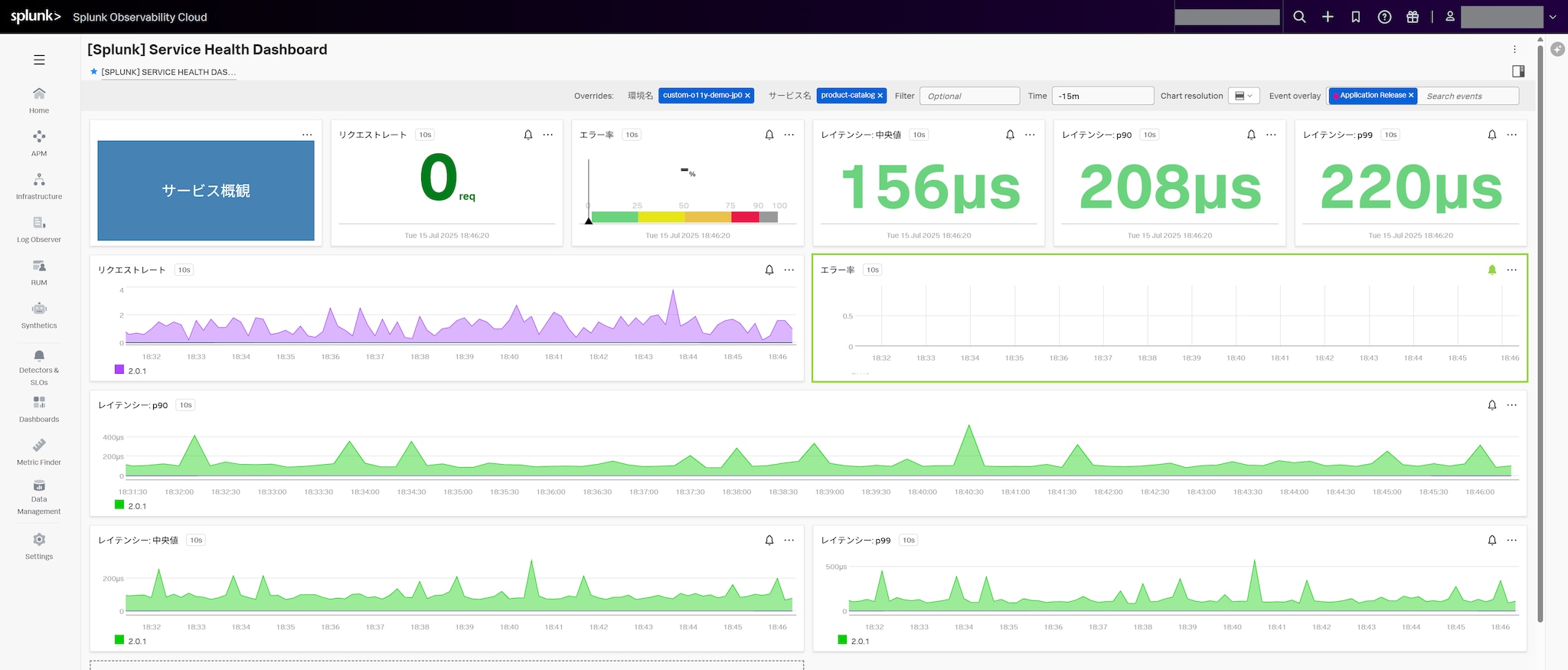Open Settings in sidebar
The width and height of the screenshot is (1568, 670).
coord(39,547)
